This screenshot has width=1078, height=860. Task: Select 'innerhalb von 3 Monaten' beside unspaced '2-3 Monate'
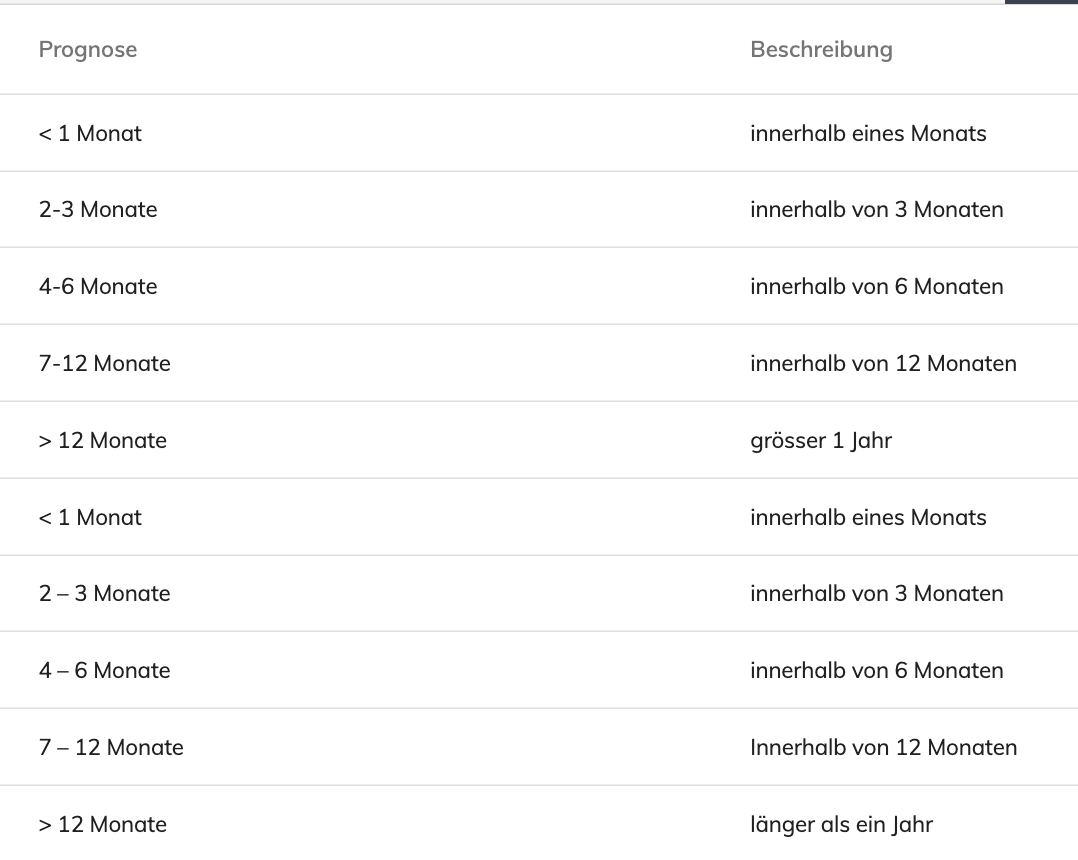[877, 210]
